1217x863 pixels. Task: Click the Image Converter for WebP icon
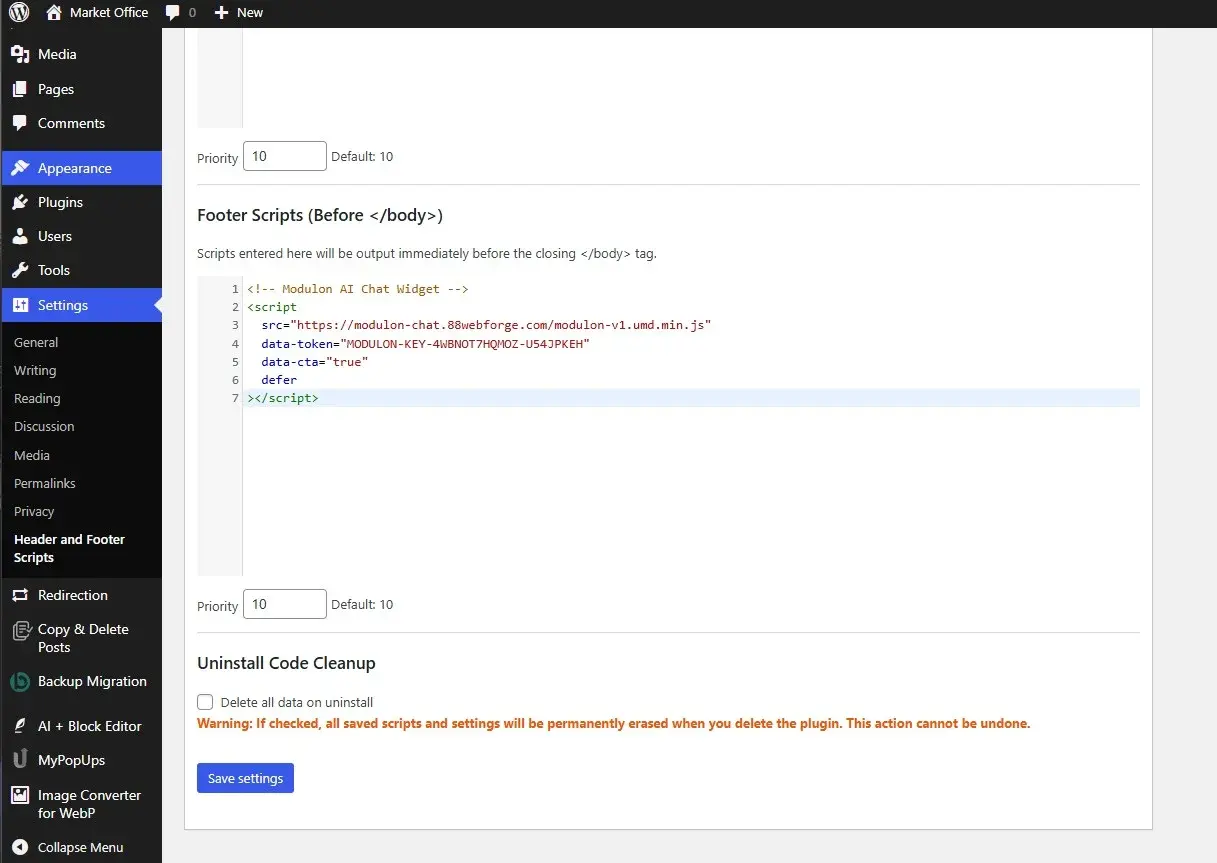(20, 795)
